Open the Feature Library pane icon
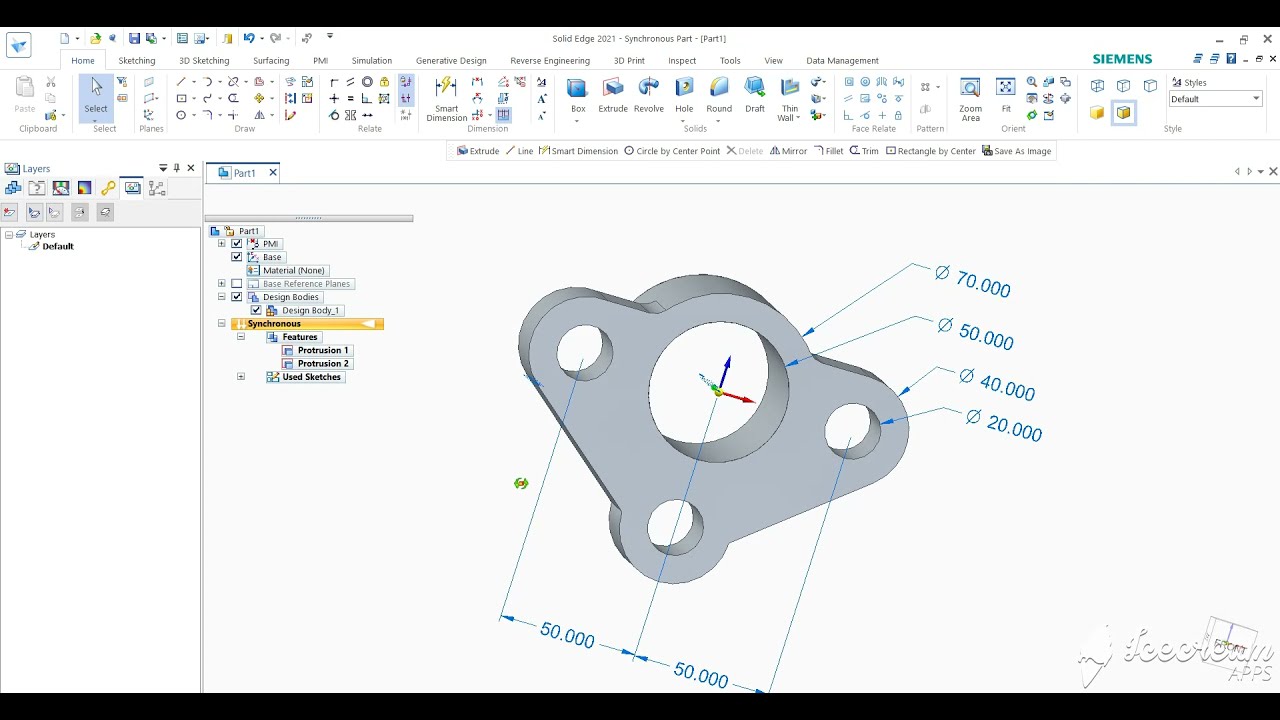The width and height of the screenshot is (1280, 720). pos(37,188)
